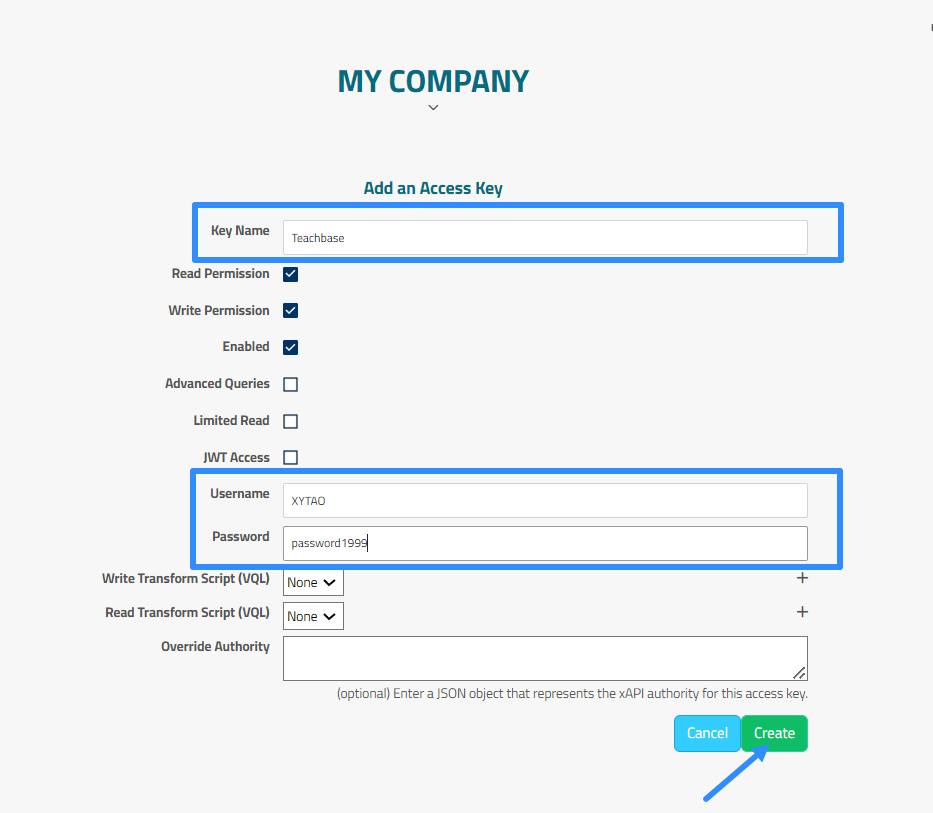Click the plus icon for Write Transform Script
The image size is (933, 813).
(x=801, y=578)
